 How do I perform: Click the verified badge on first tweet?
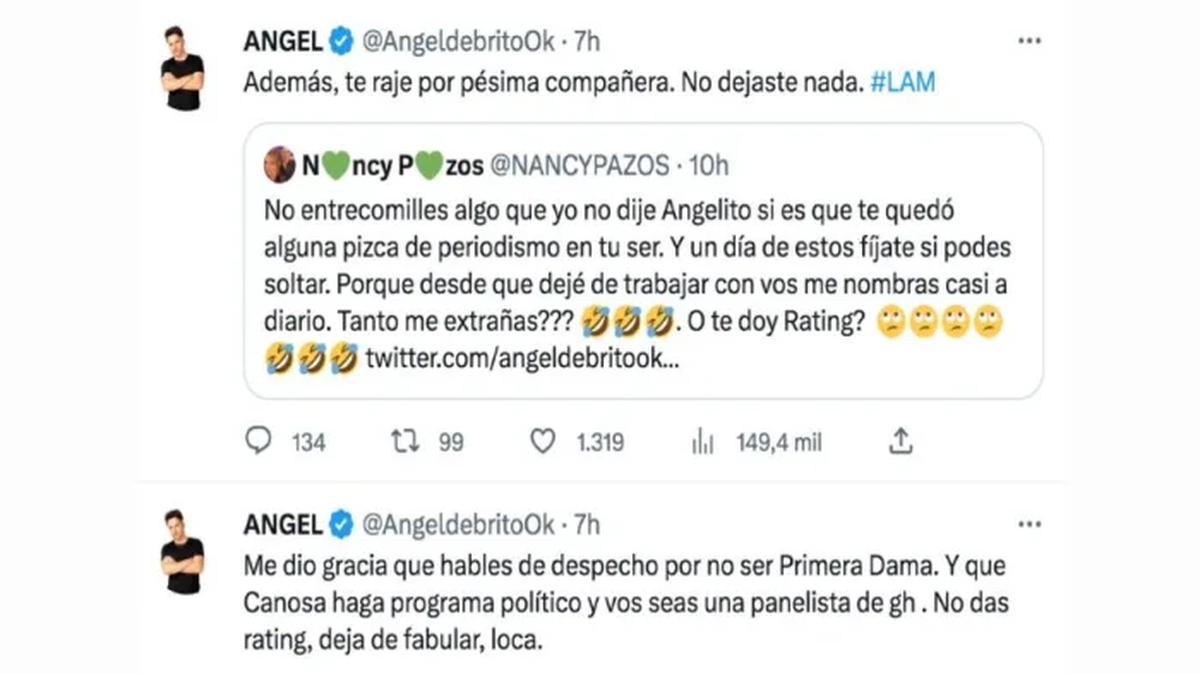point(341,41)
